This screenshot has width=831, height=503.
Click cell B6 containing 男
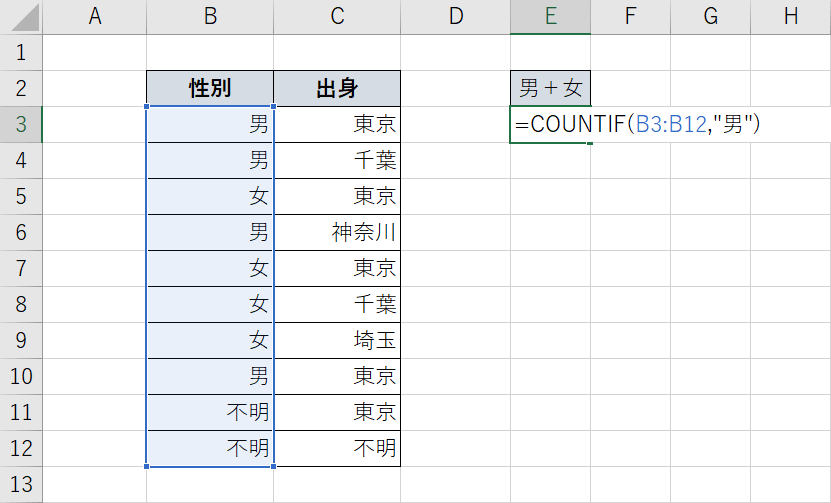coord(210,233)
